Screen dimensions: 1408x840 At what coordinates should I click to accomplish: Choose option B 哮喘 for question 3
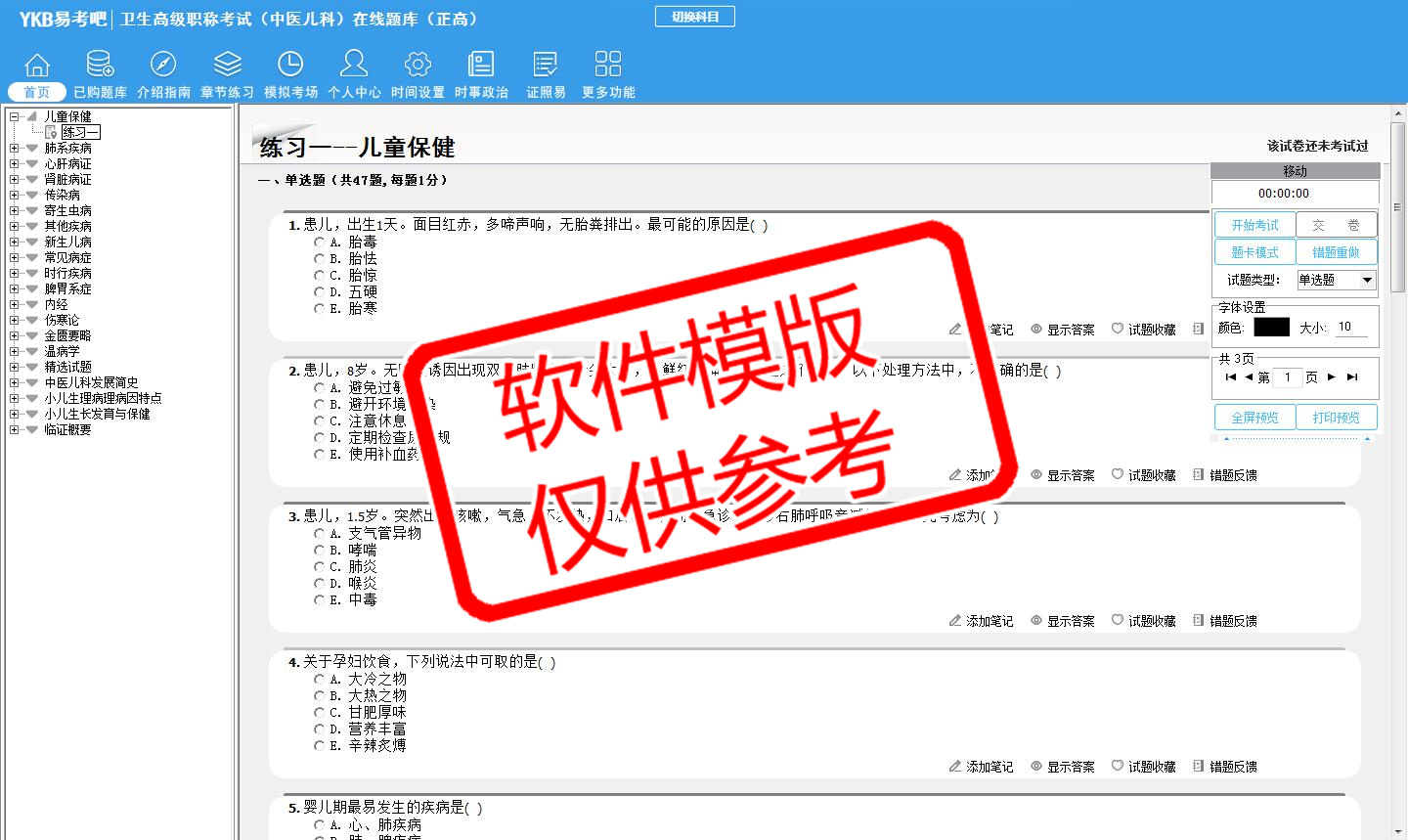tap(319, 550)
